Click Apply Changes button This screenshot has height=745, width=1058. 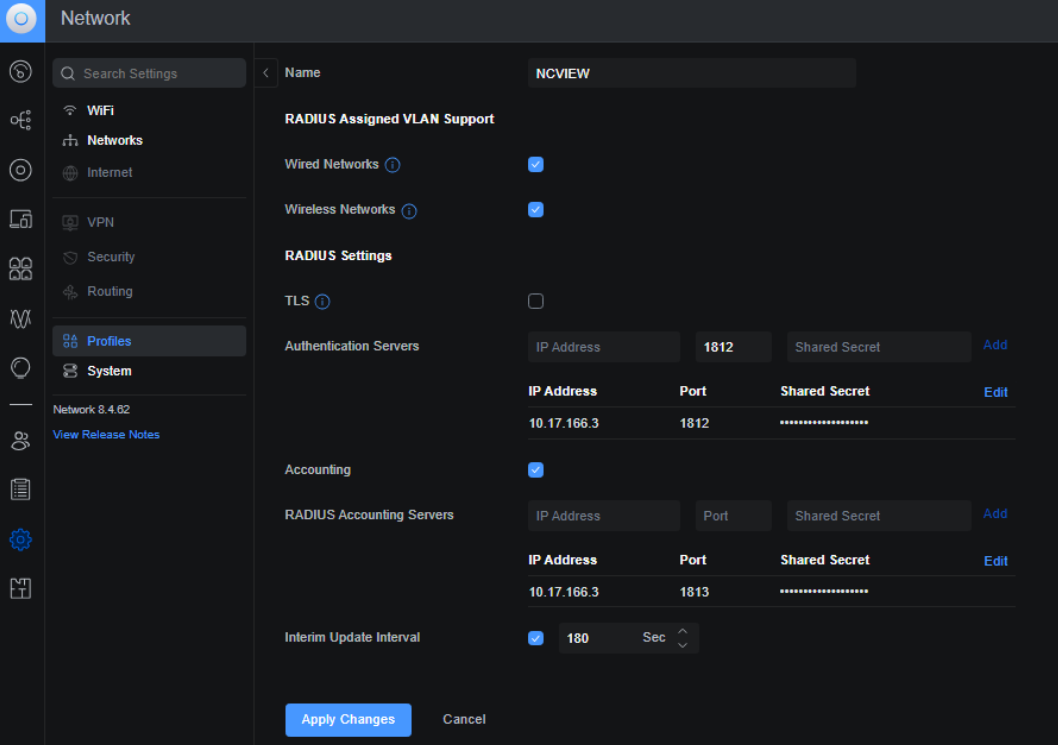coord(348,720)
